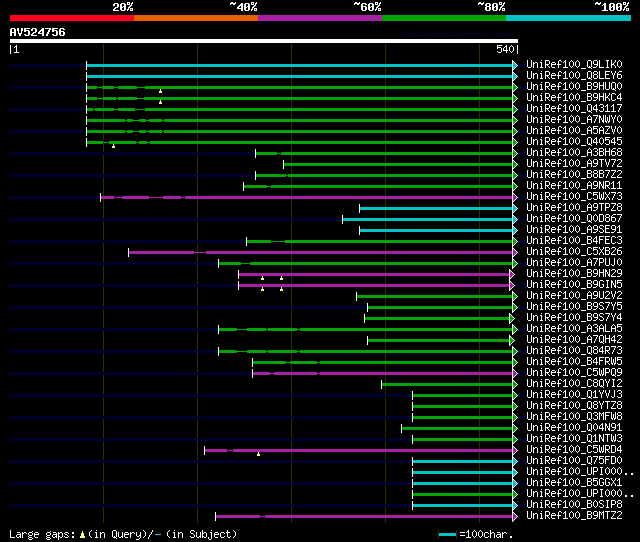Image resolution: width=640 pixels, height=542 pixels.
Task: Open hit UniRef100_A7NWY0
Action: (574, 120)
